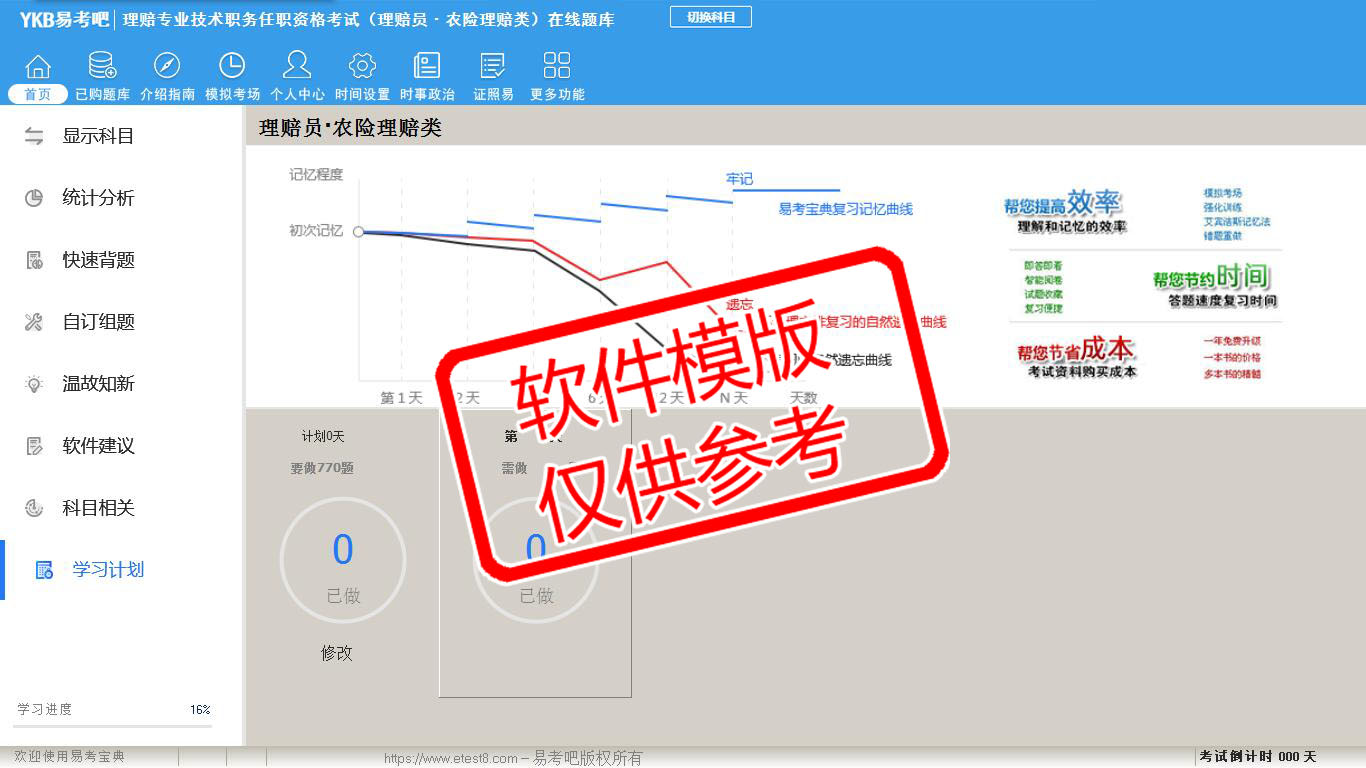Click the 学习进度 progress bar

coord(112,726)
